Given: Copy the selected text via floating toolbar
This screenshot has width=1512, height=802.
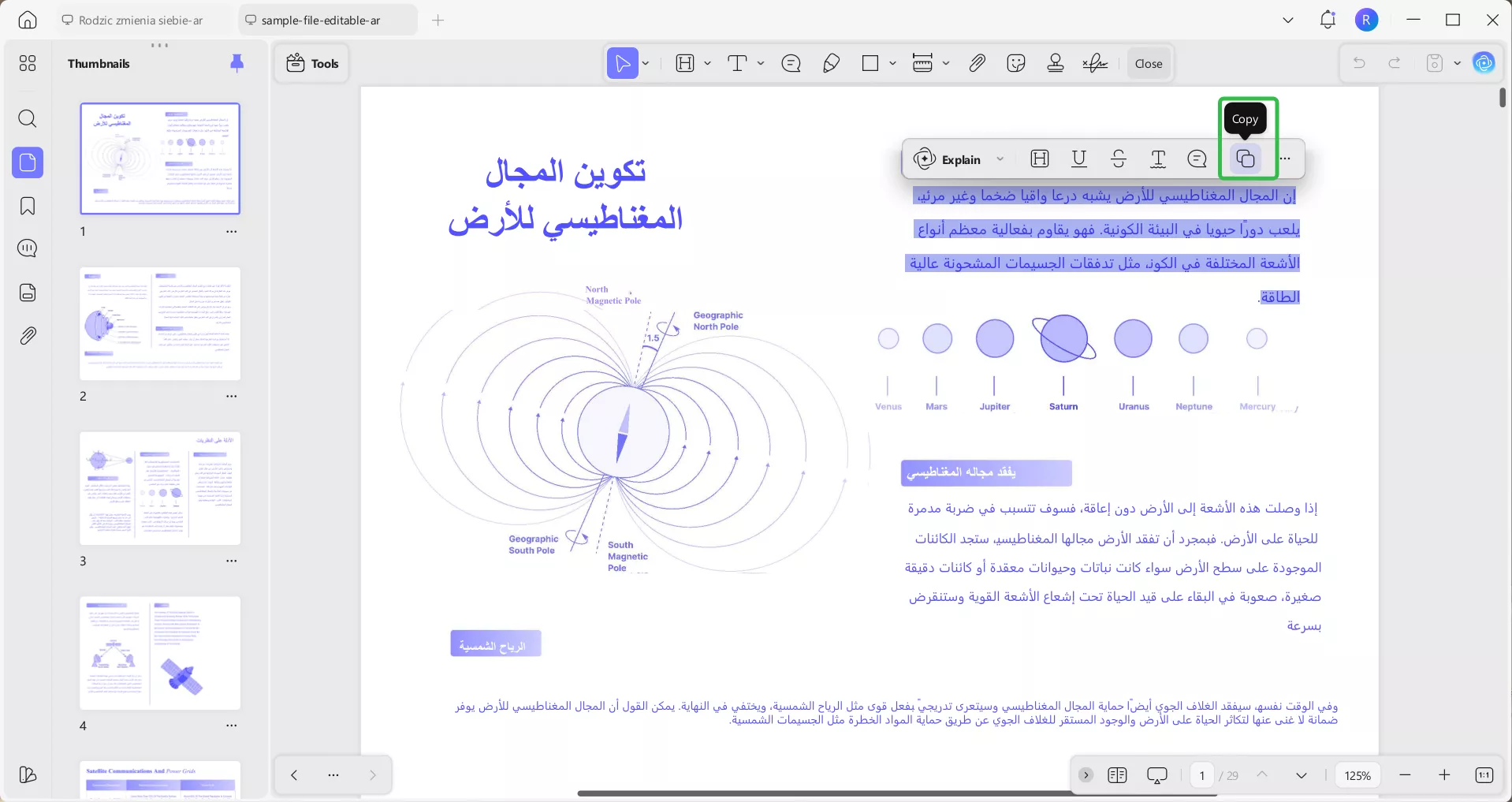Looking at the screenshot, I should click(x=1245, y=159).
